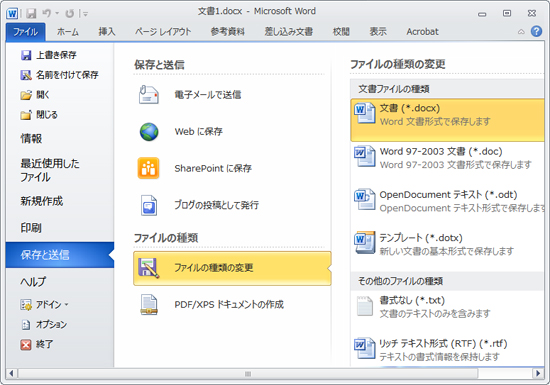The image size is (550, 385).
Task: Minimize the Word window
Action: pyautogui.click(x=482, y=14)
